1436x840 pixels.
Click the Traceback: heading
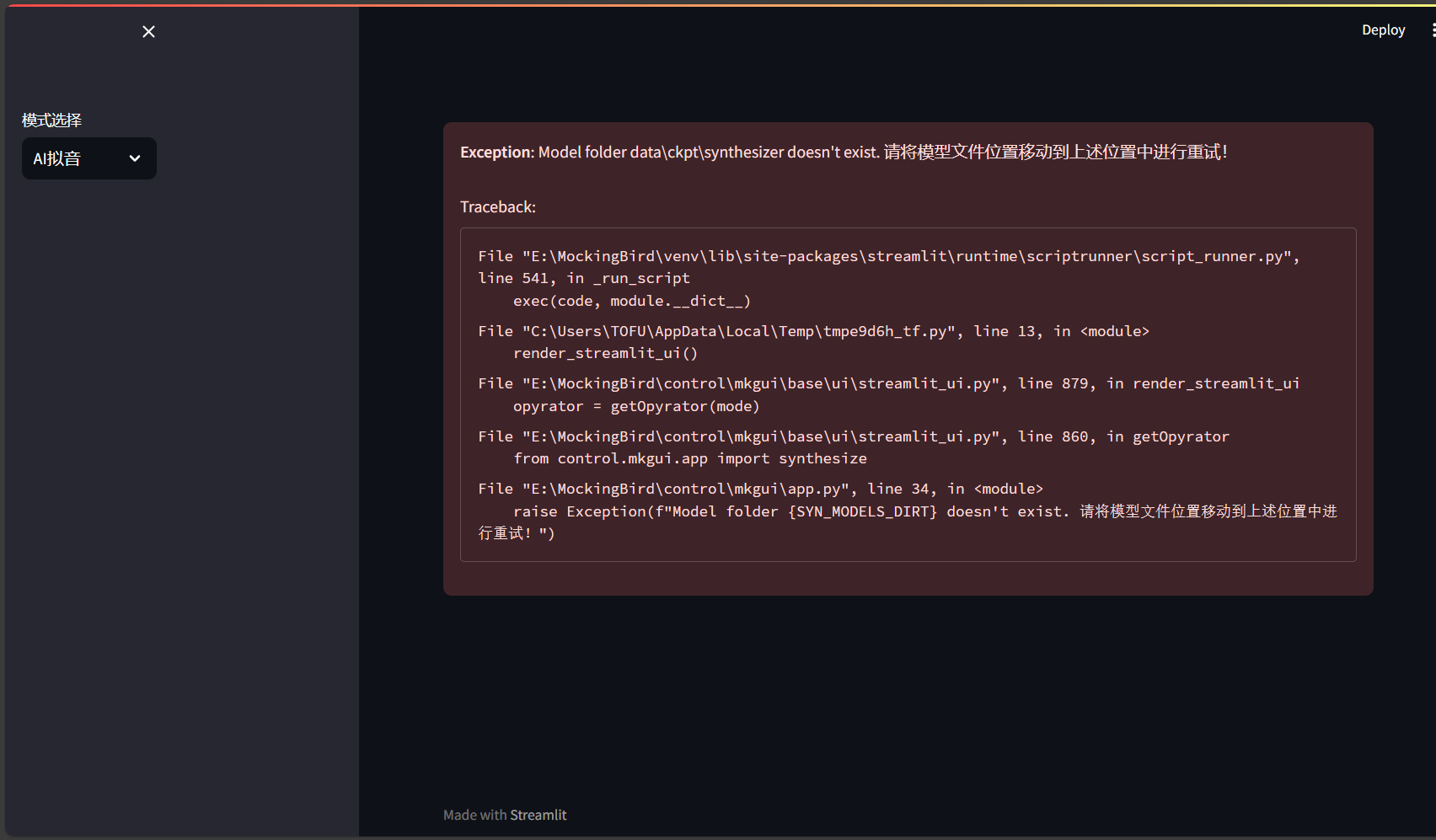coord(497,207)
